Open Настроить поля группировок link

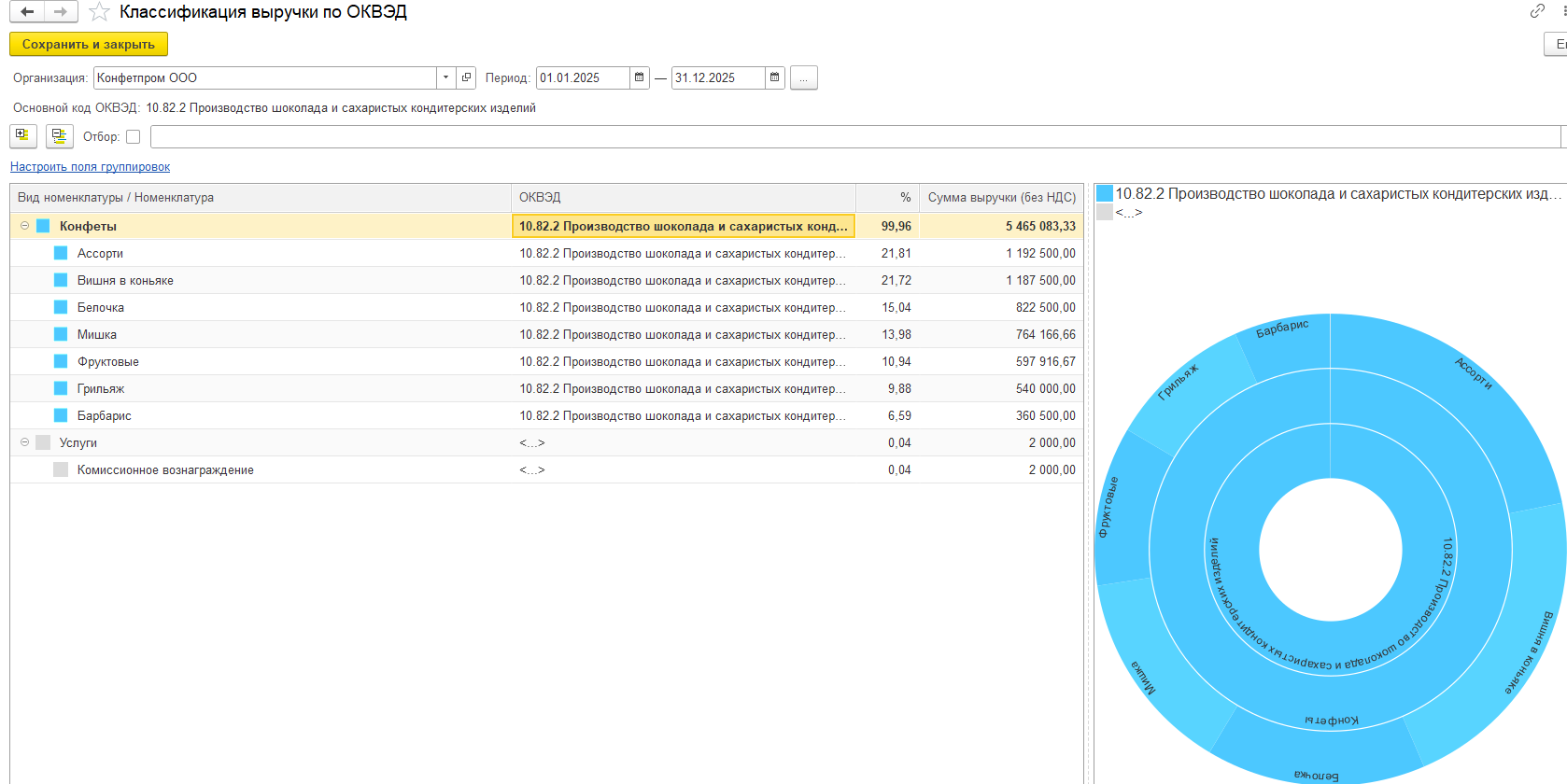tap(91, 167)
